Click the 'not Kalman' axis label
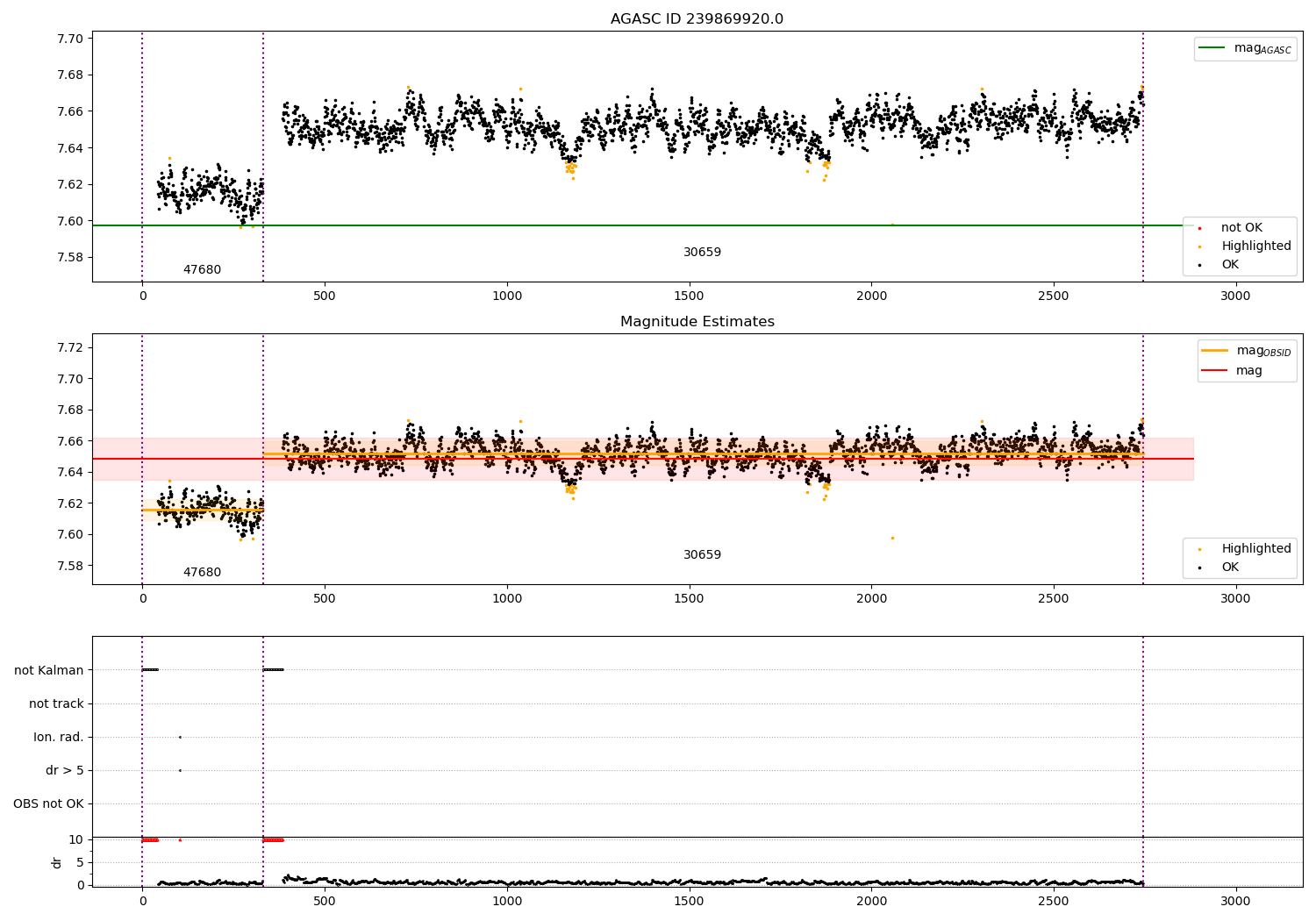This screenshot has width=1316, height=921. click(x=49, y=670)
